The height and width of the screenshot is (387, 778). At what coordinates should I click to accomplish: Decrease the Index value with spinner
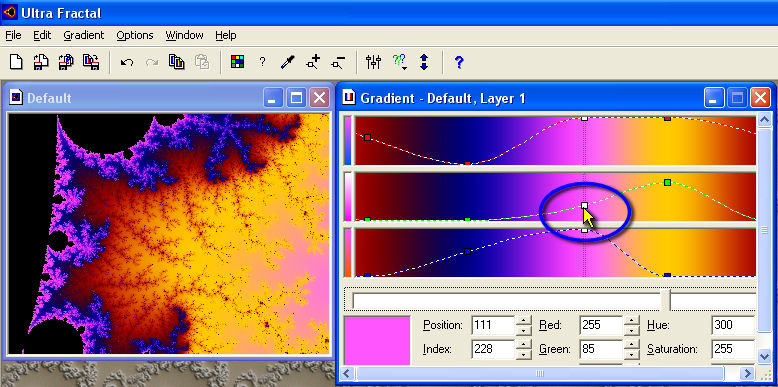click(x=523, y=354)
